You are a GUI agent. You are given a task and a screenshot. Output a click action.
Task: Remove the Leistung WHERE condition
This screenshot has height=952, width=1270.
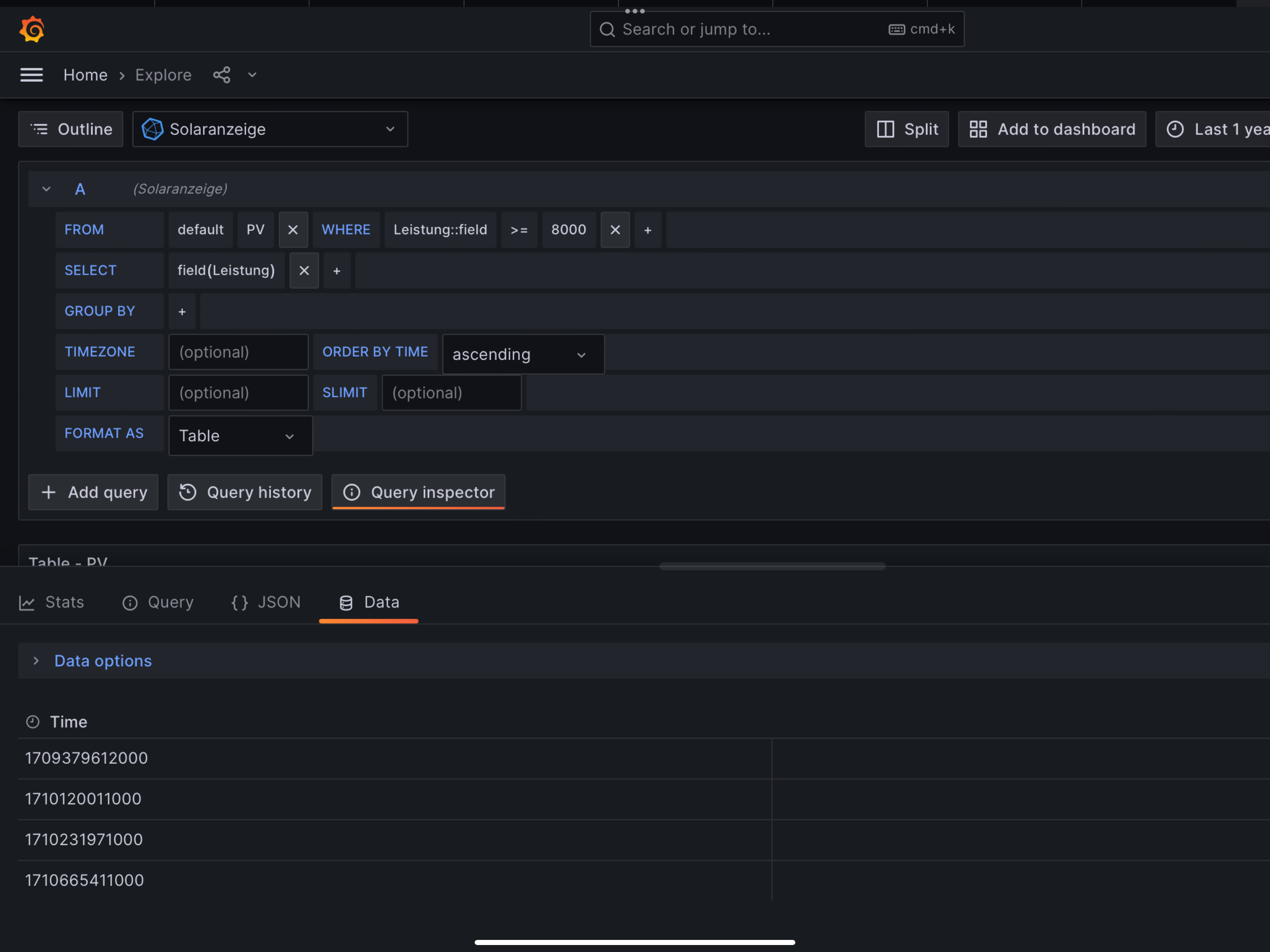coord(615,230)
